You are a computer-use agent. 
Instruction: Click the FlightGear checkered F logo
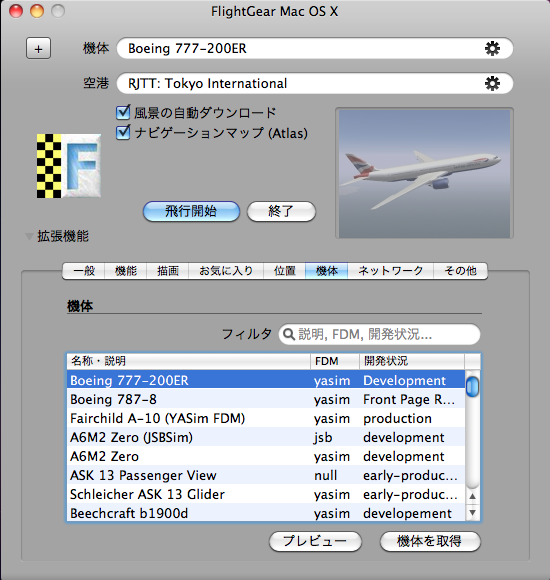coord(69,166)
